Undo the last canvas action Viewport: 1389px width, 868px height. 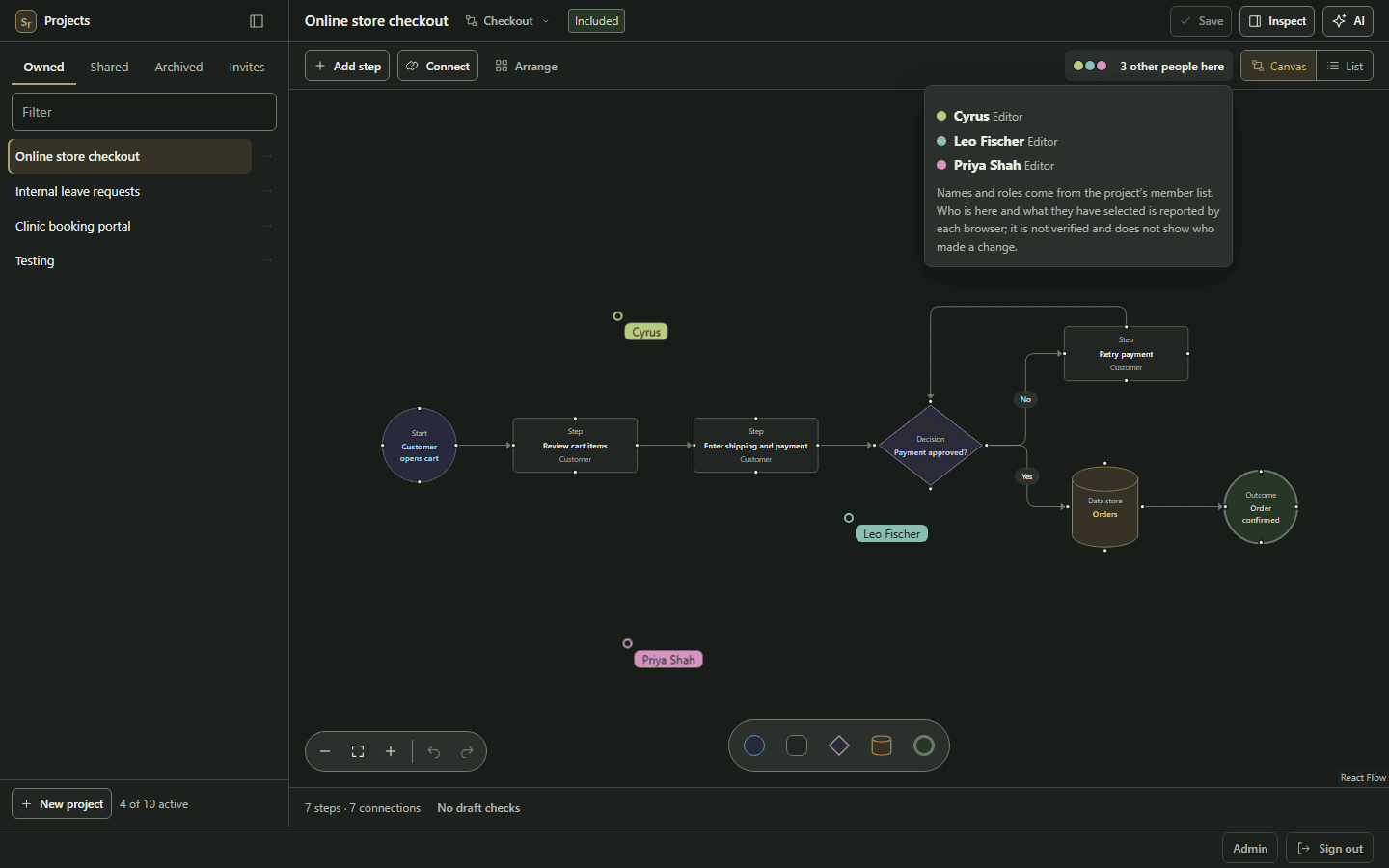click(434, 751)
